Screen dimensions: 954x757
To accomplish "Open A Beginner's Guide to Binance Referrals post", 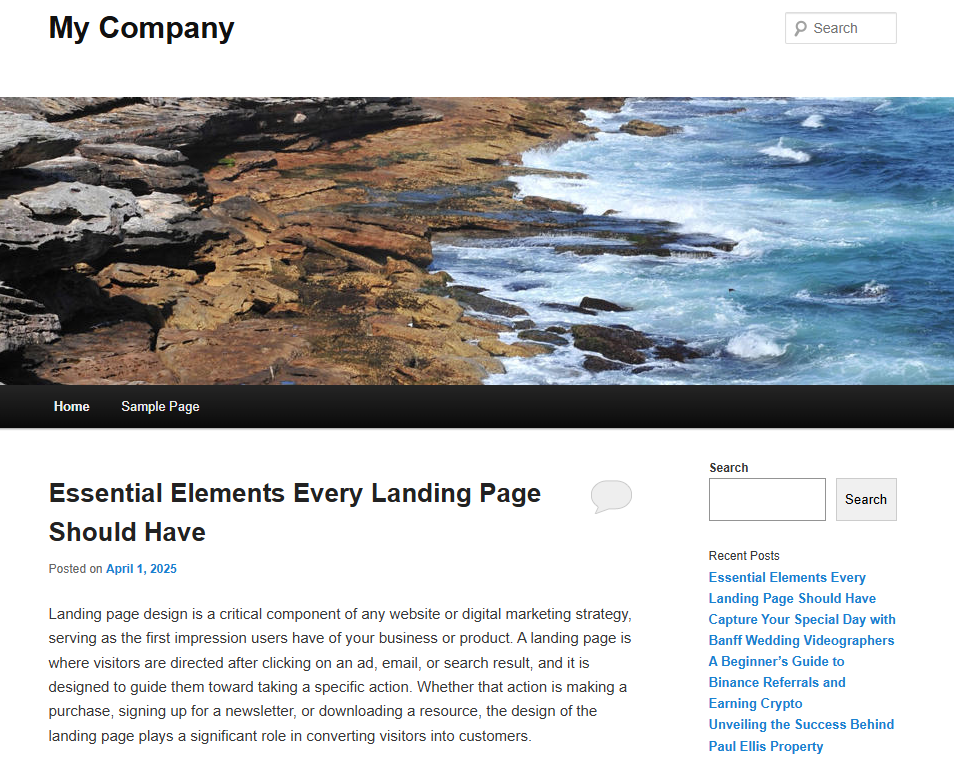I will [x=777, y=682].
